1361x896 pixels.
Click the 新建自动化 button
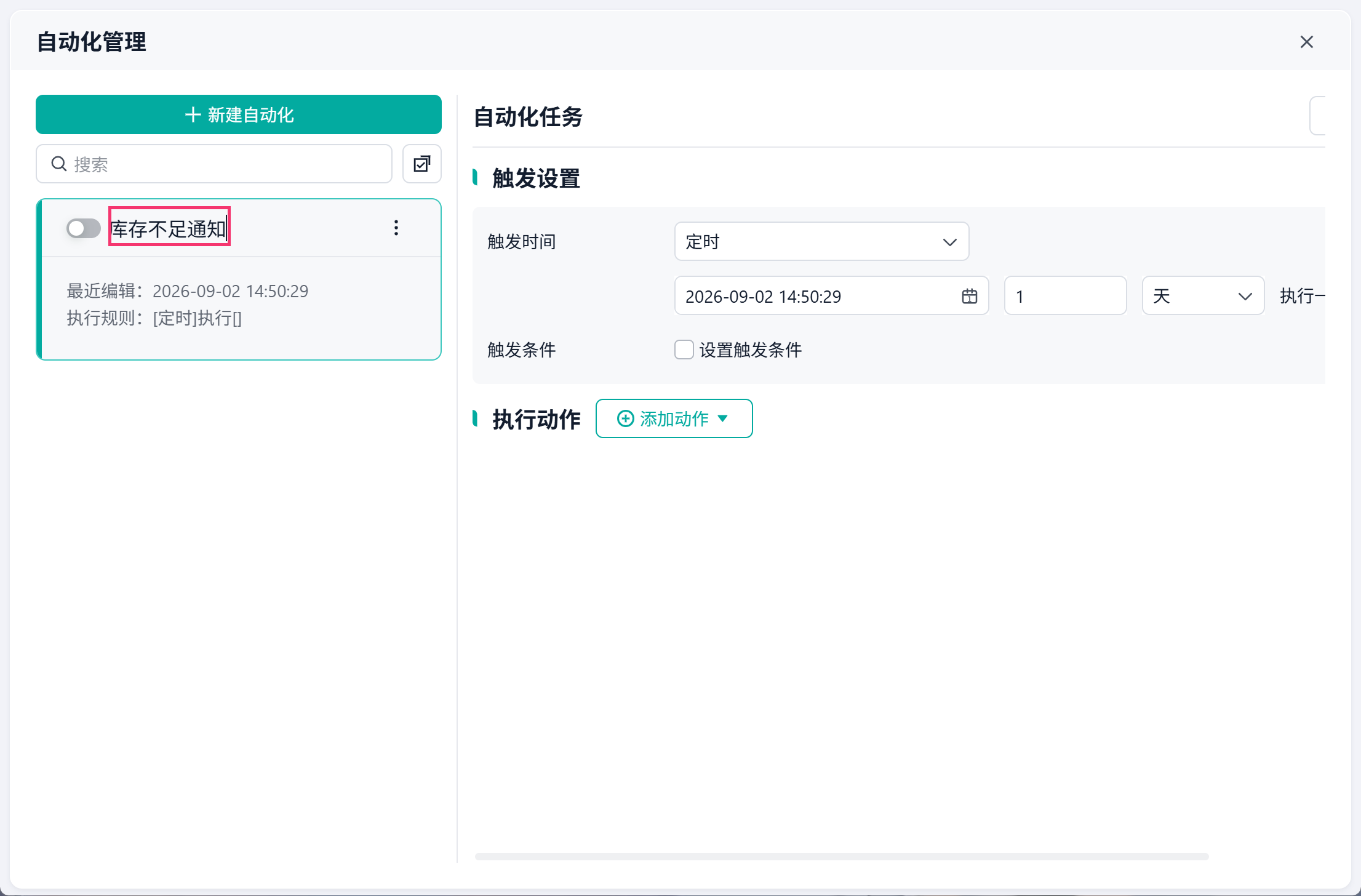tap(239, 114)
